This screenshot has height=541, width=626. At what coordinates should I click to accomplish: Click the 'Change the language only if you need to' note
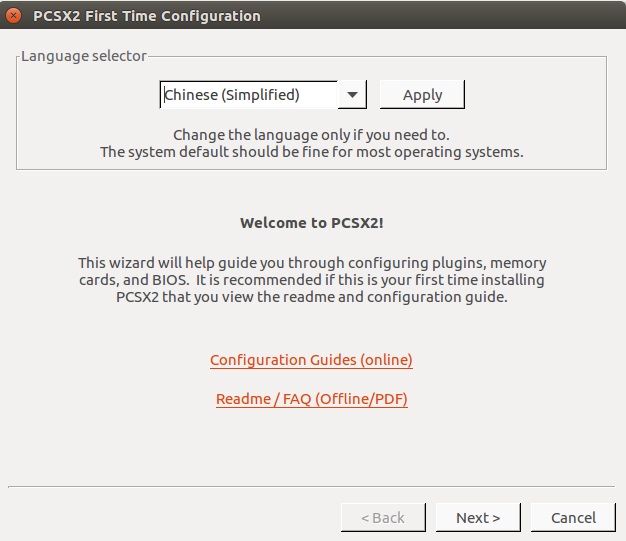[311, 135]
